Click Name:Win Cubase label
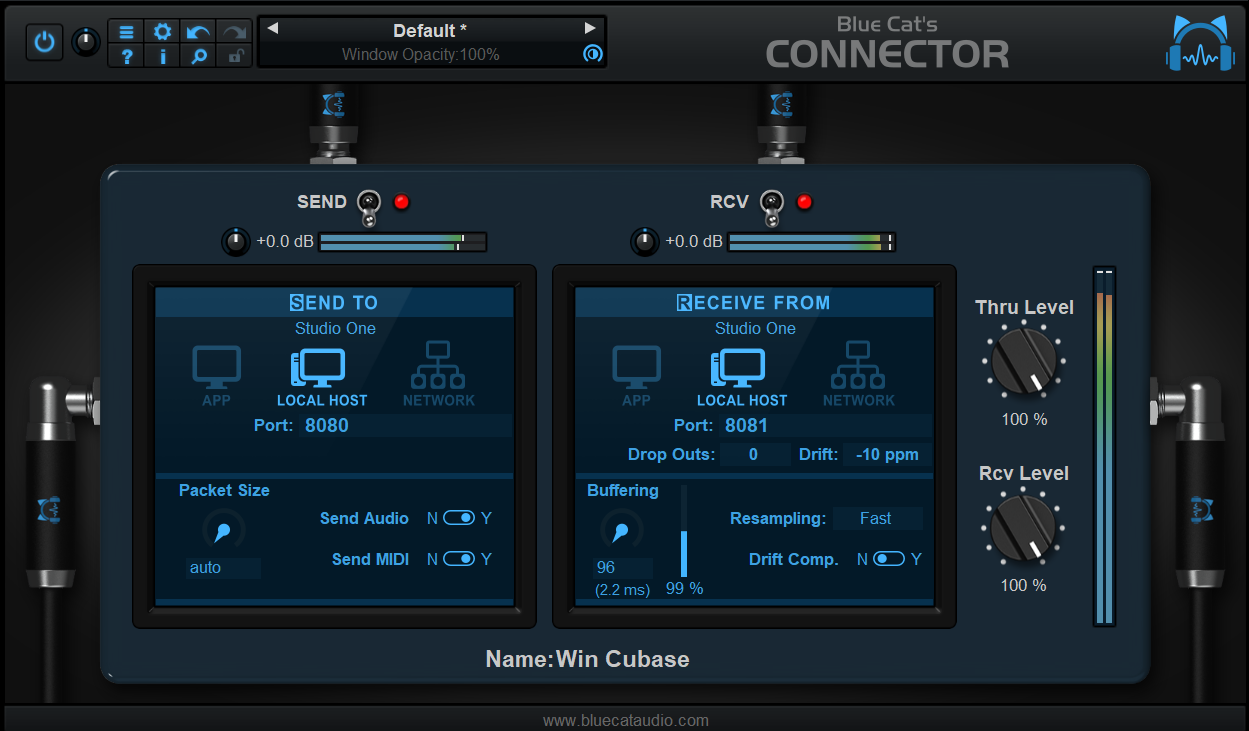Image resolution: width=1249 pixels, height=731 pixels. [x=587, y=659]
